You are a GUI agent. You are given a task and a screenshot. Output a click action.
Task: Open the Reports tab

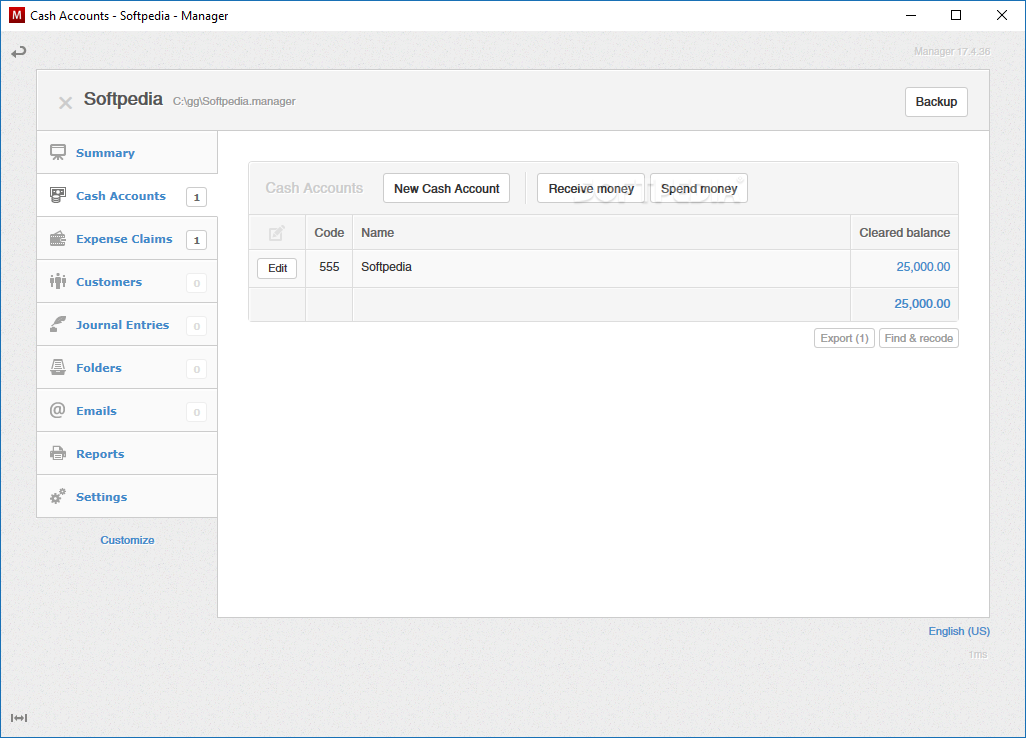point(127,453)
